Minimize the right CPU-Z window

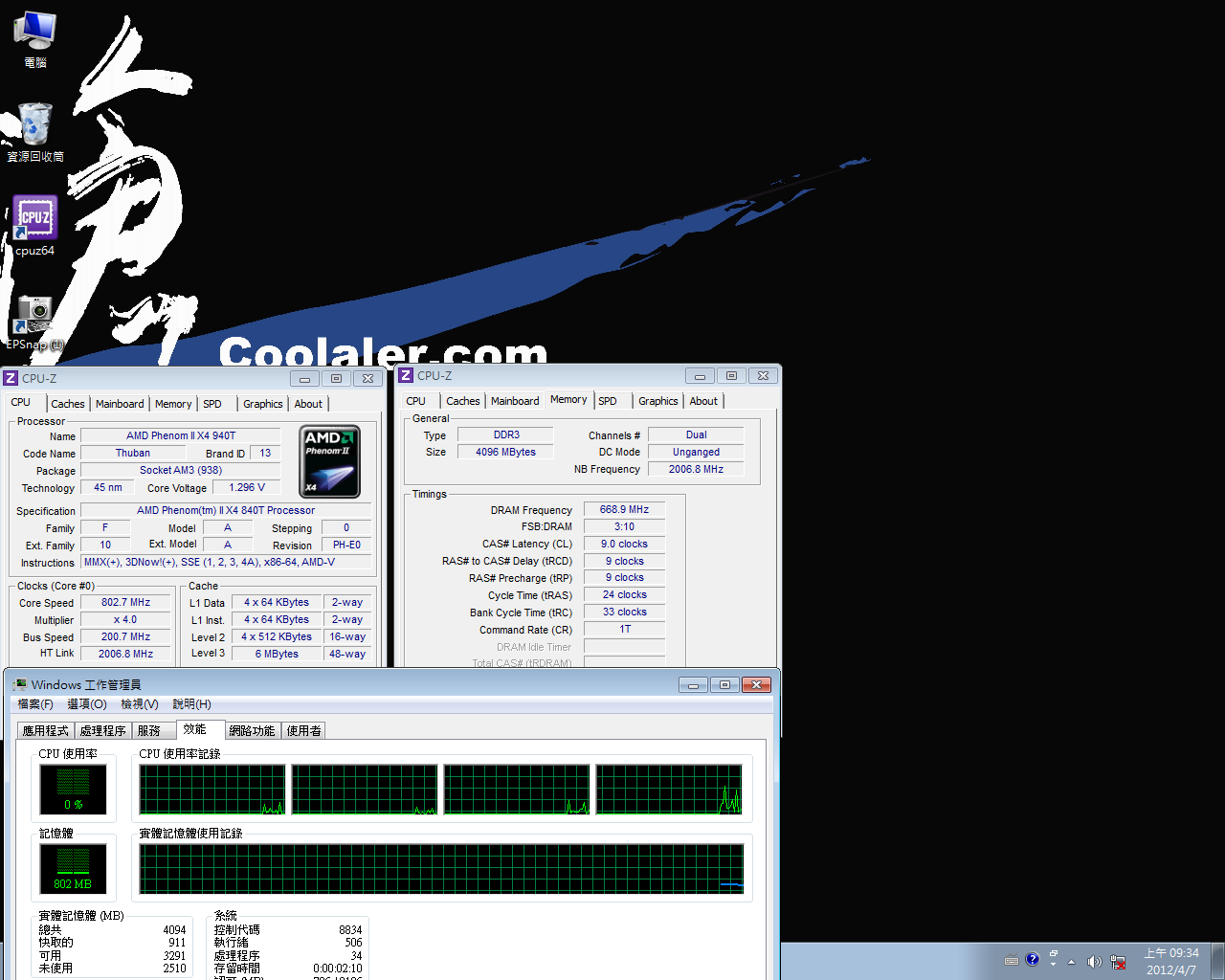700,376
